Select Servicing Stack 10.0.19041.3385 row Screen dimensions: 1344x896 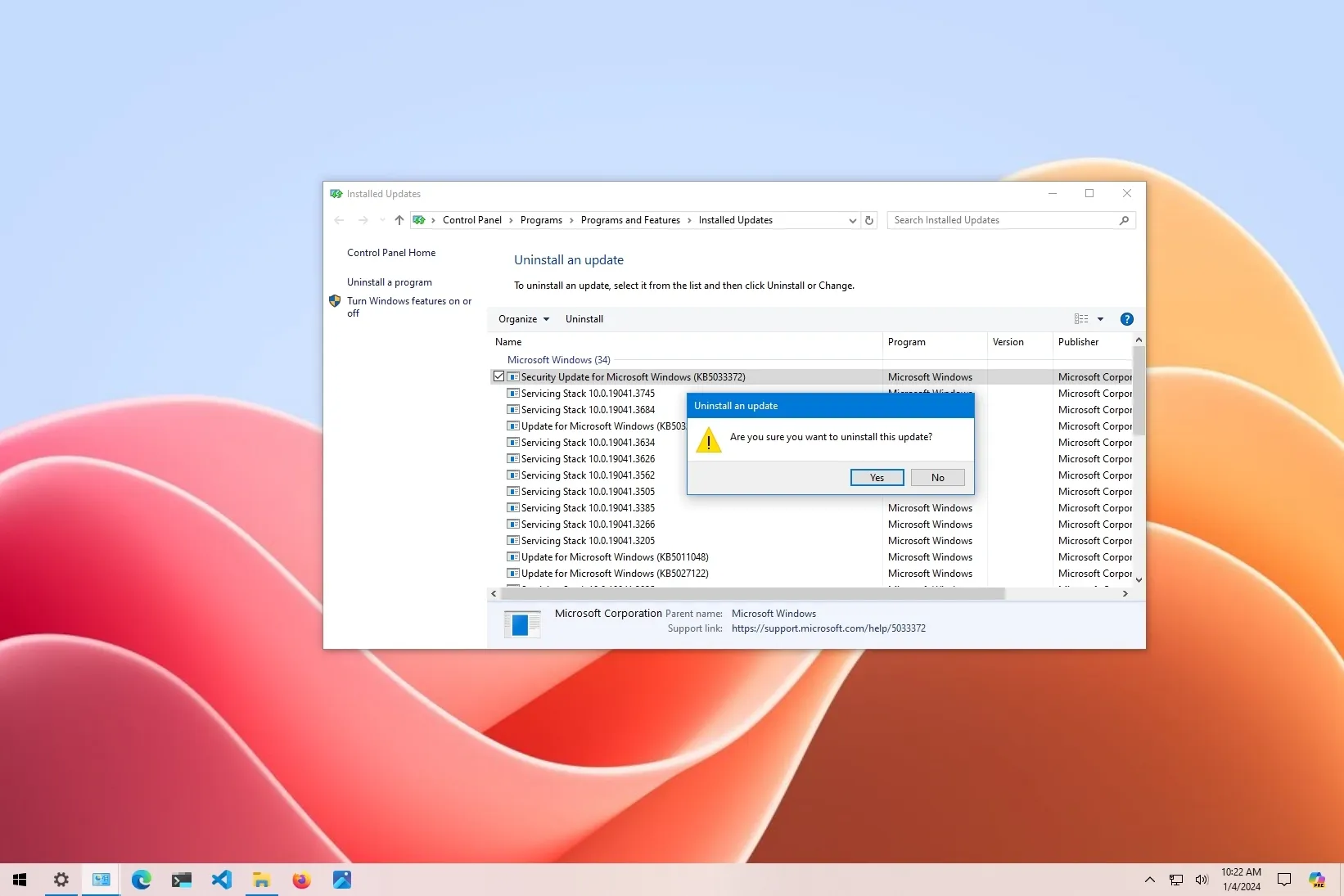588,508
